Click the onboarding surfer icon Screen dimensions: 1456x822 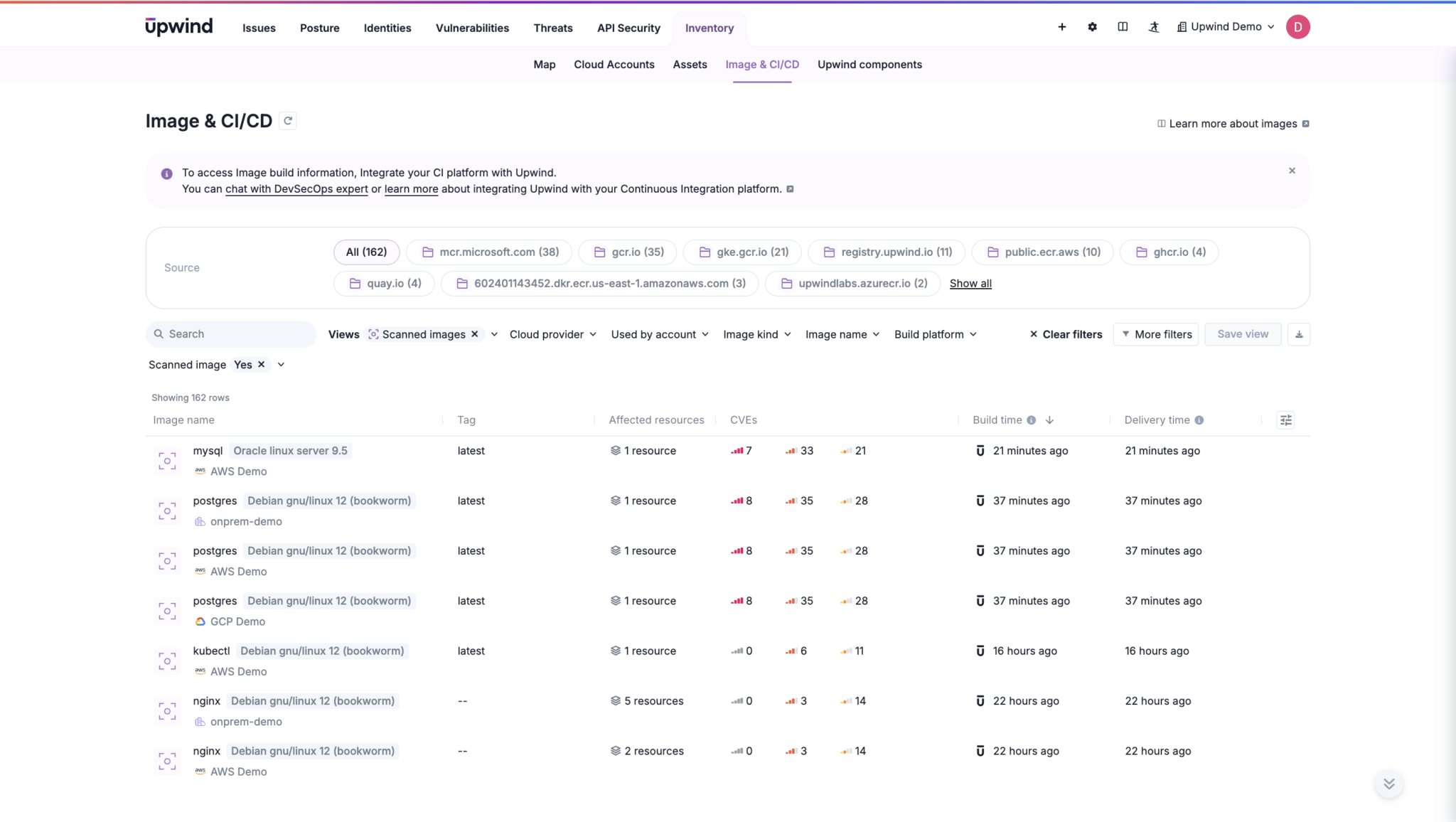1154,26
